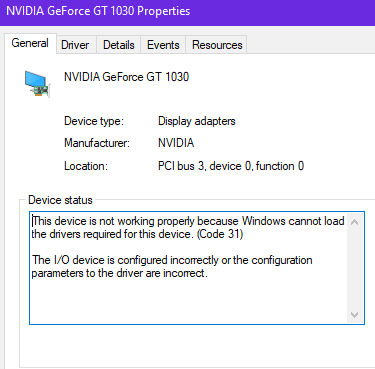
Task: Click the Device status group label
Action: pyautogui.click(x=60, y=200)
